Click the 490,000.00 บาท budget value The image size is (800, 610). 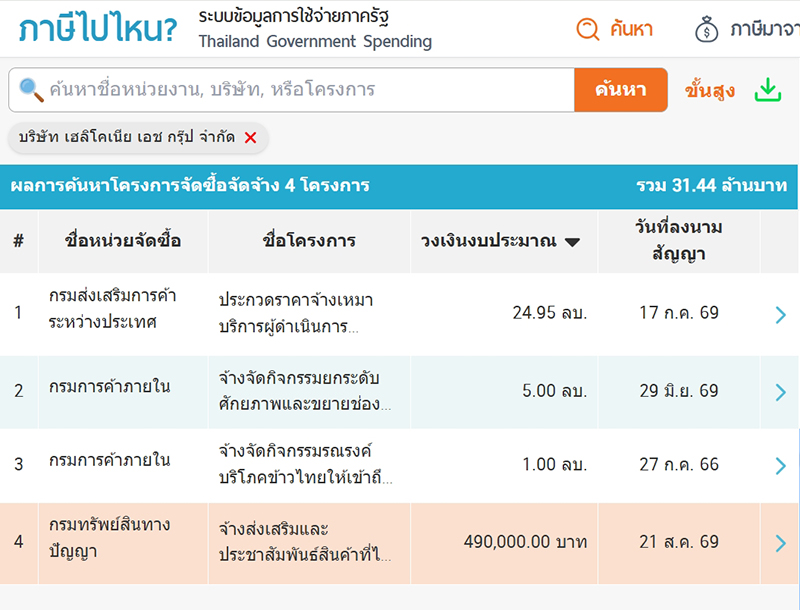[526, 542]
